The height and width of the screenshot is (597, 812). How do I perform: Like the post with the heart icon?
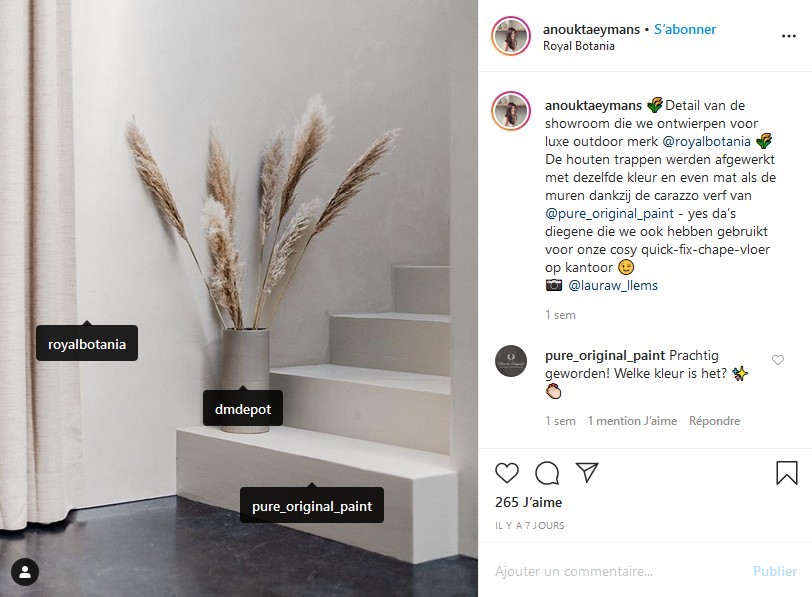click(506, 473)
